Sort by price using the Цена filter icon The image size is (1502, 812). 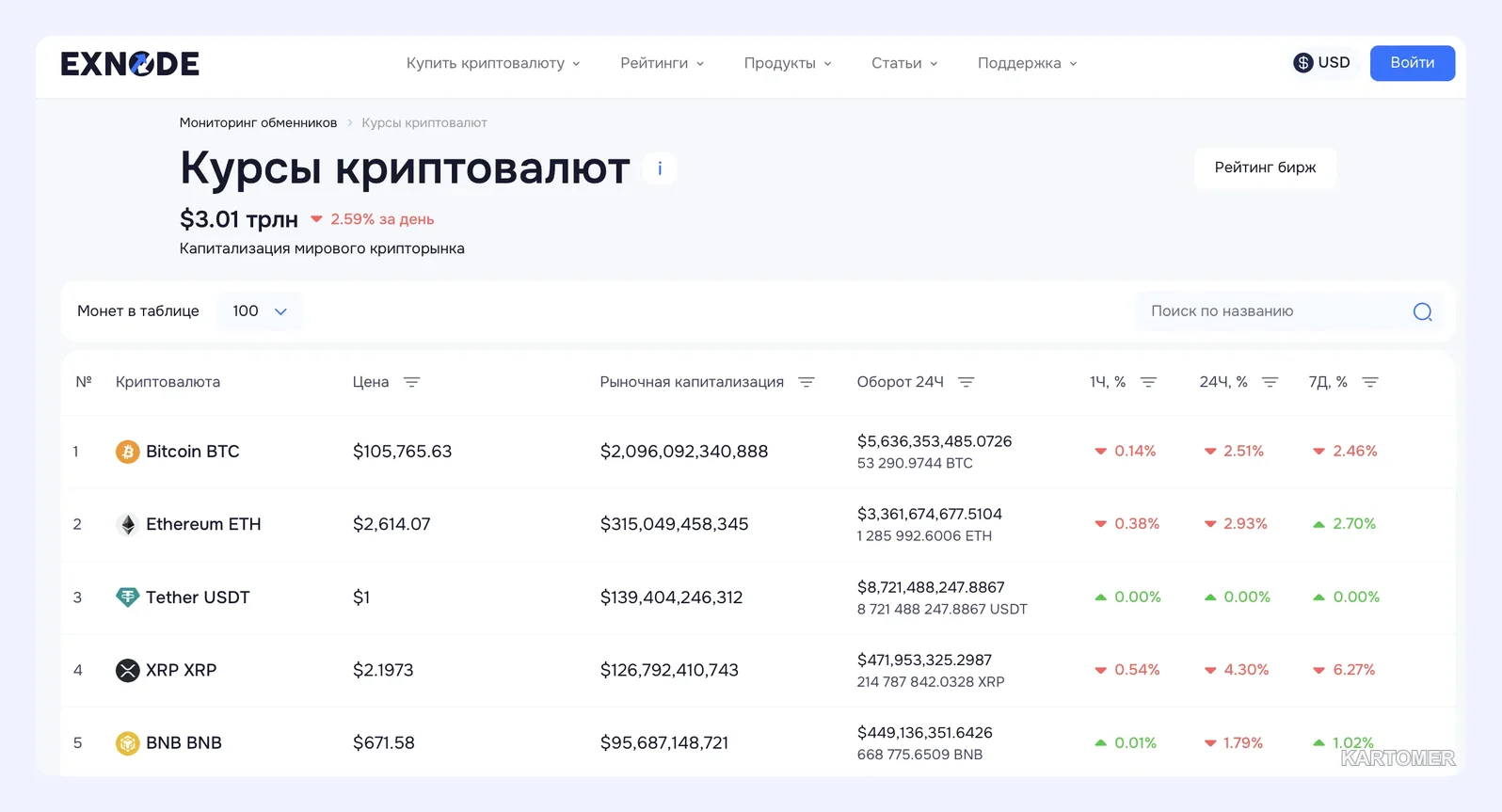[x=411, y=382]
